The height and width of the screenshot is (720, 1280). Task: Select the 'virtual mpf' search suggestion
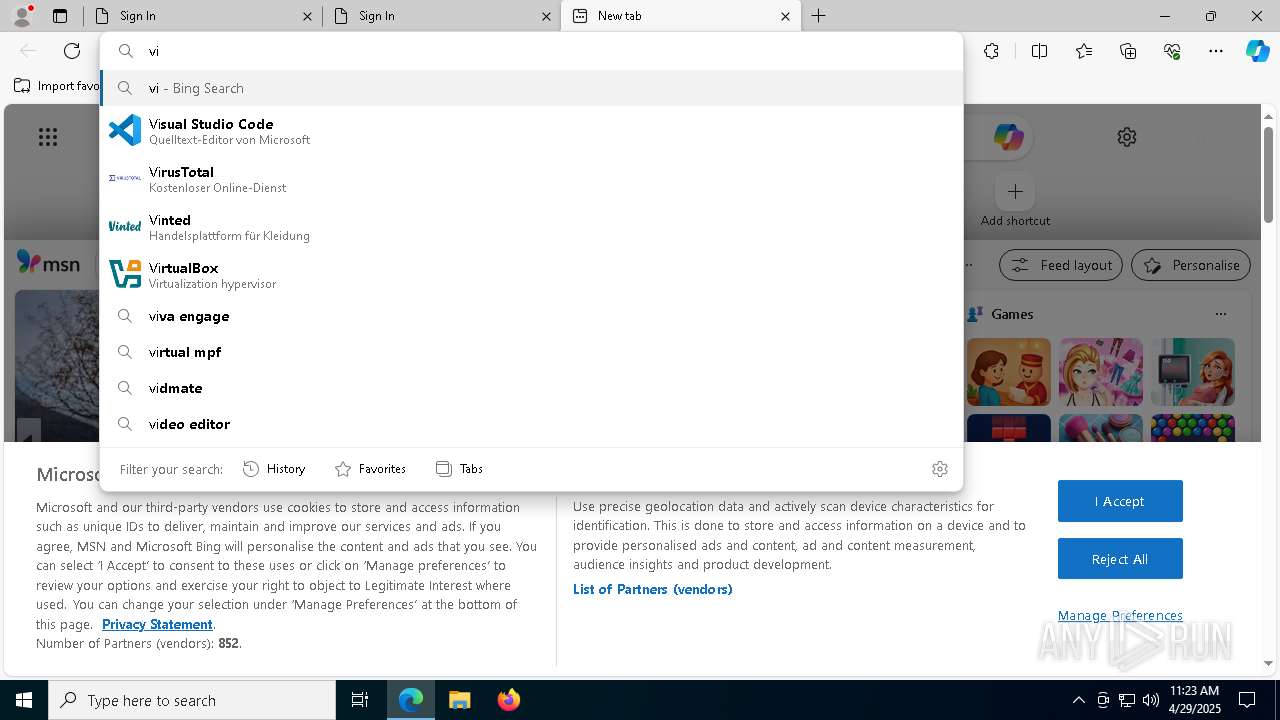[531, 352]
